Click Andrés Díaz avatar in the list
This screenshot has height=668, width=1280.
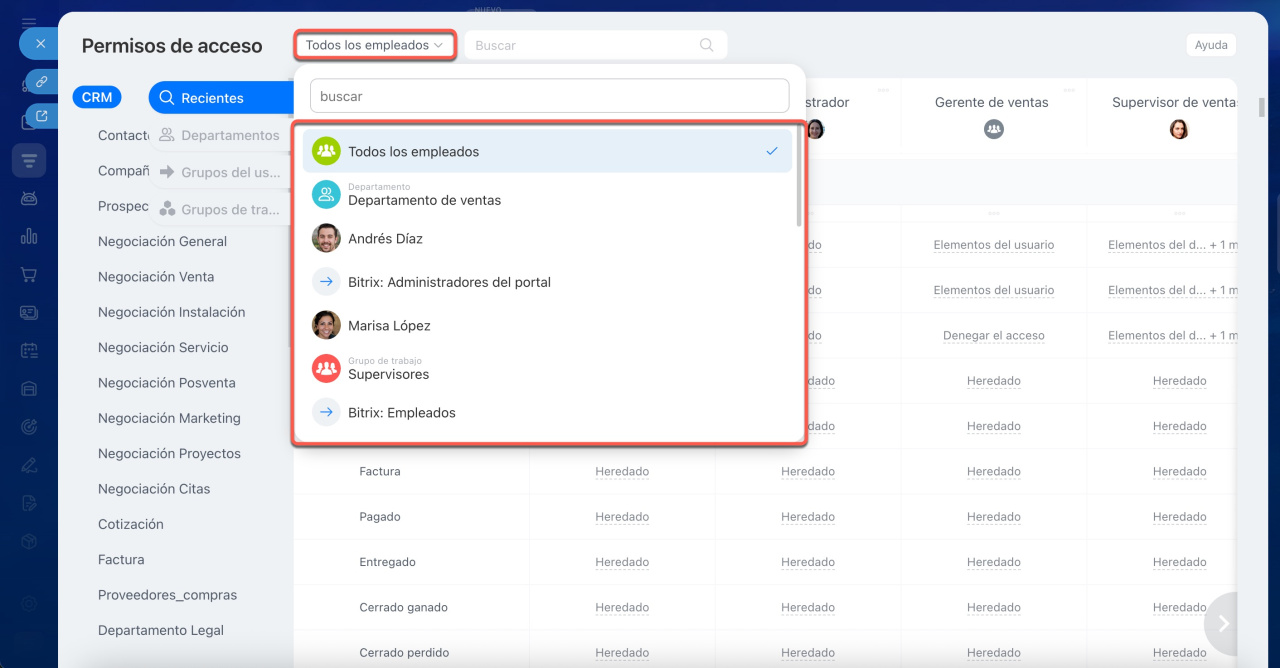tap(326, 239)
